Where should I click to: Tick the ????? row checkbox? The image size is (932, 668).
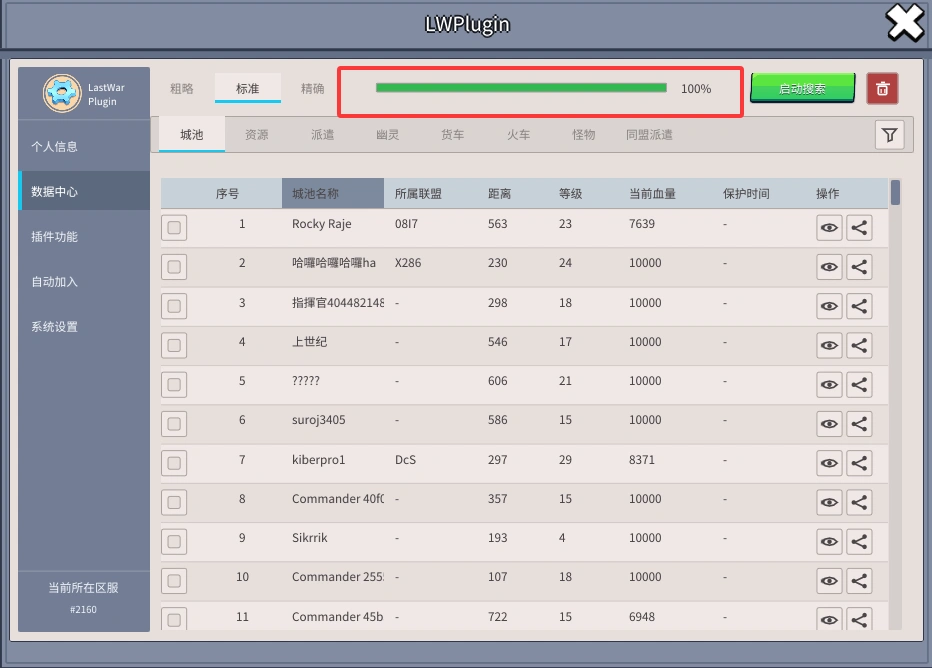tap(174, 385)
